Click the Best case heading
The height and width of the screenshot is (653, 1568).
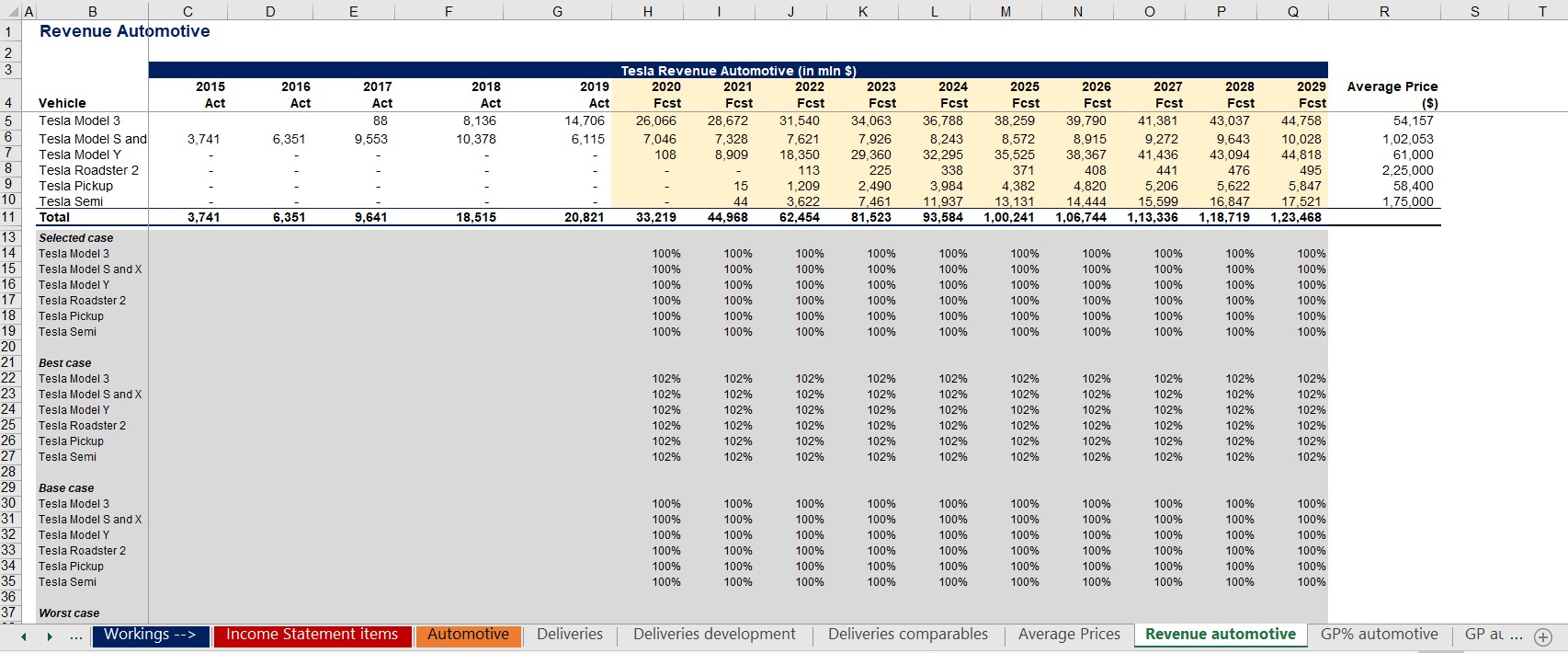click(64, 362)
